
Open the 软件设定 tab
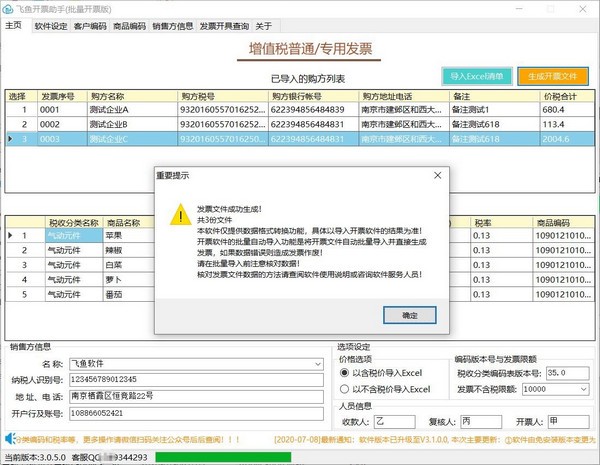click(50, 27)
